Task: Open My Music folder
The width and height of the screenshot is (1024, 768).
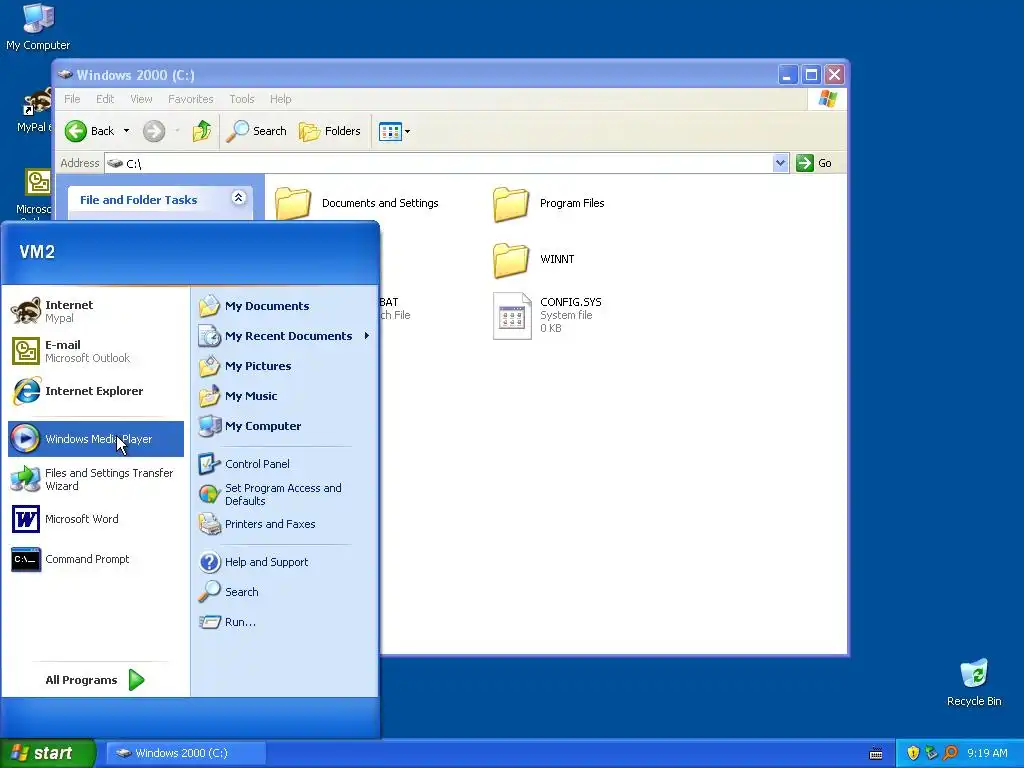Action: pyautogui.click(x=285, y=396)
